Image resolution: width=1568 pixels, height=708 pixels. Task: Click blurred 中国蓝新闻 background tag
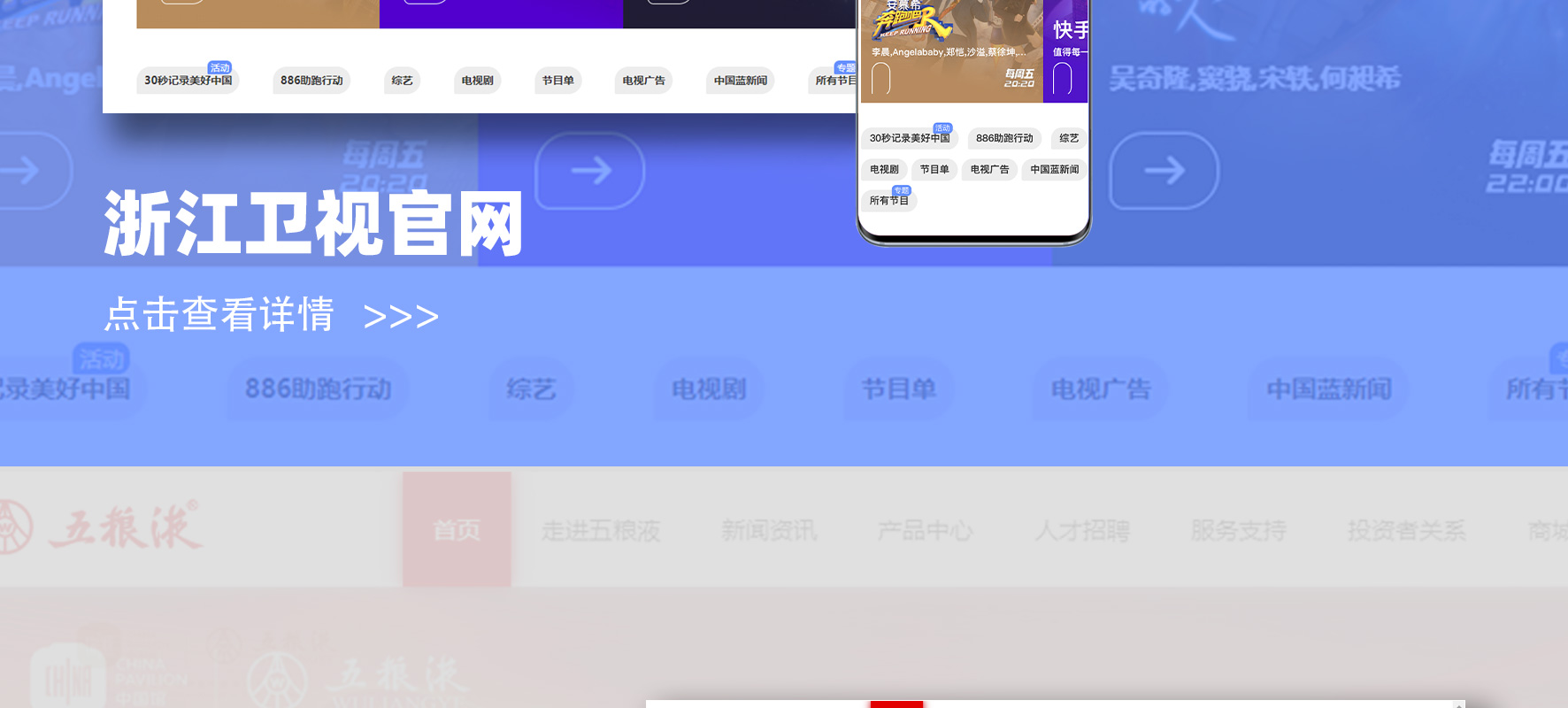pos(1329,389)
